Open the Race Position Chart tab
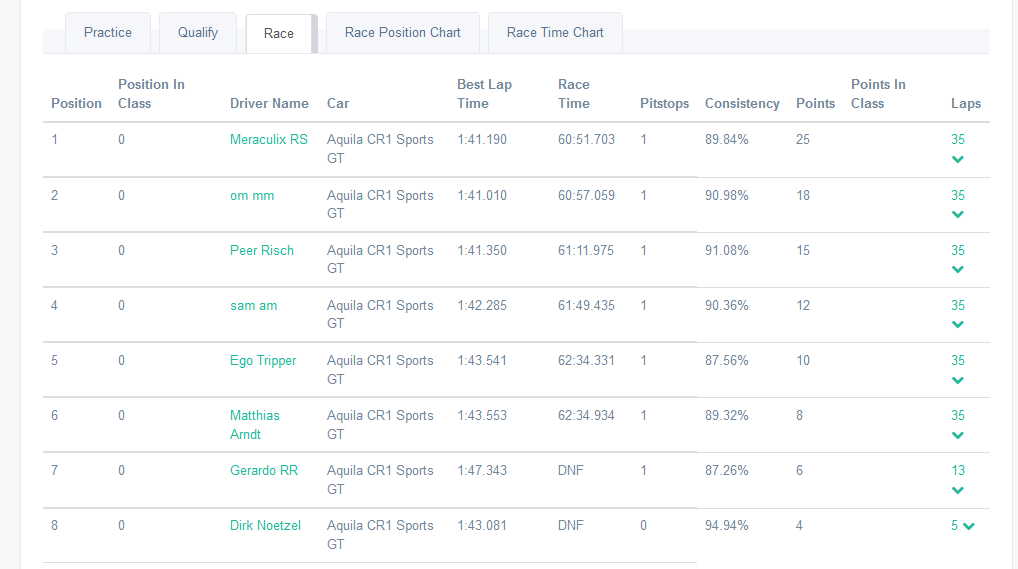 pyautogui.click(x=403, y=33)
